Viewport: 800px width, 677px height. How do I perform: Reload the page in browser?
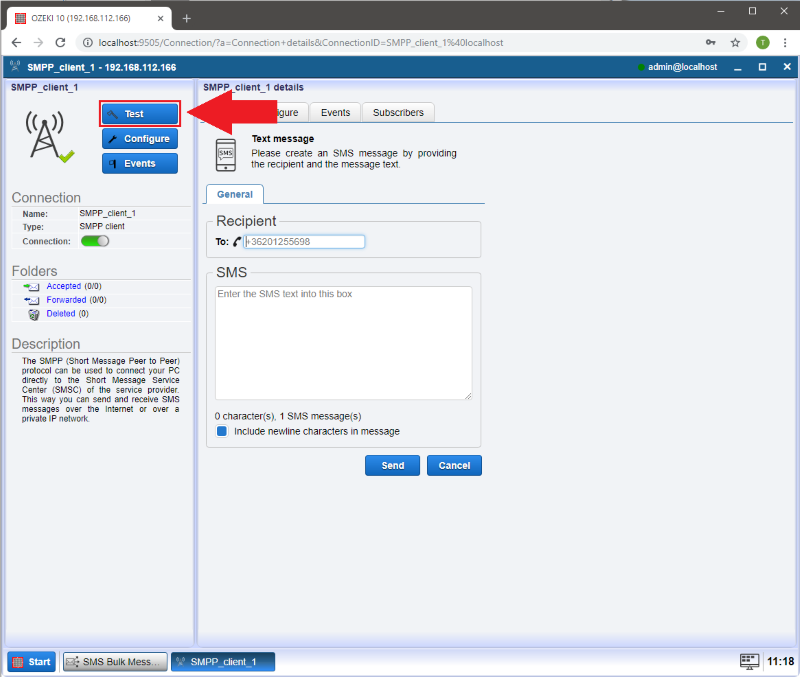point(60,43)
